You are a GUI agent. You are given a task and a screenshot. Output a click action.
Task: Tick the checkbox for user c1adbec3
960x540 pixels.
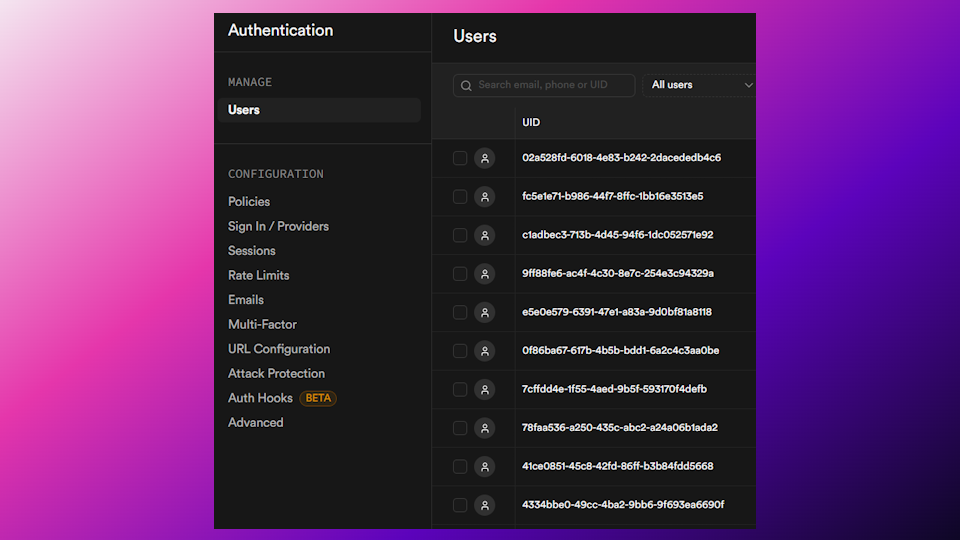[x=460, y=236]
